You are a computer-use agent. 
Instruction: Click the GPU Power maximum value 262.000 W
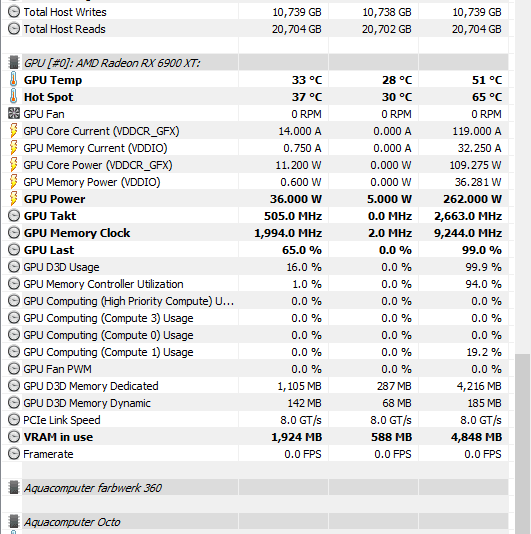(472, 199)
